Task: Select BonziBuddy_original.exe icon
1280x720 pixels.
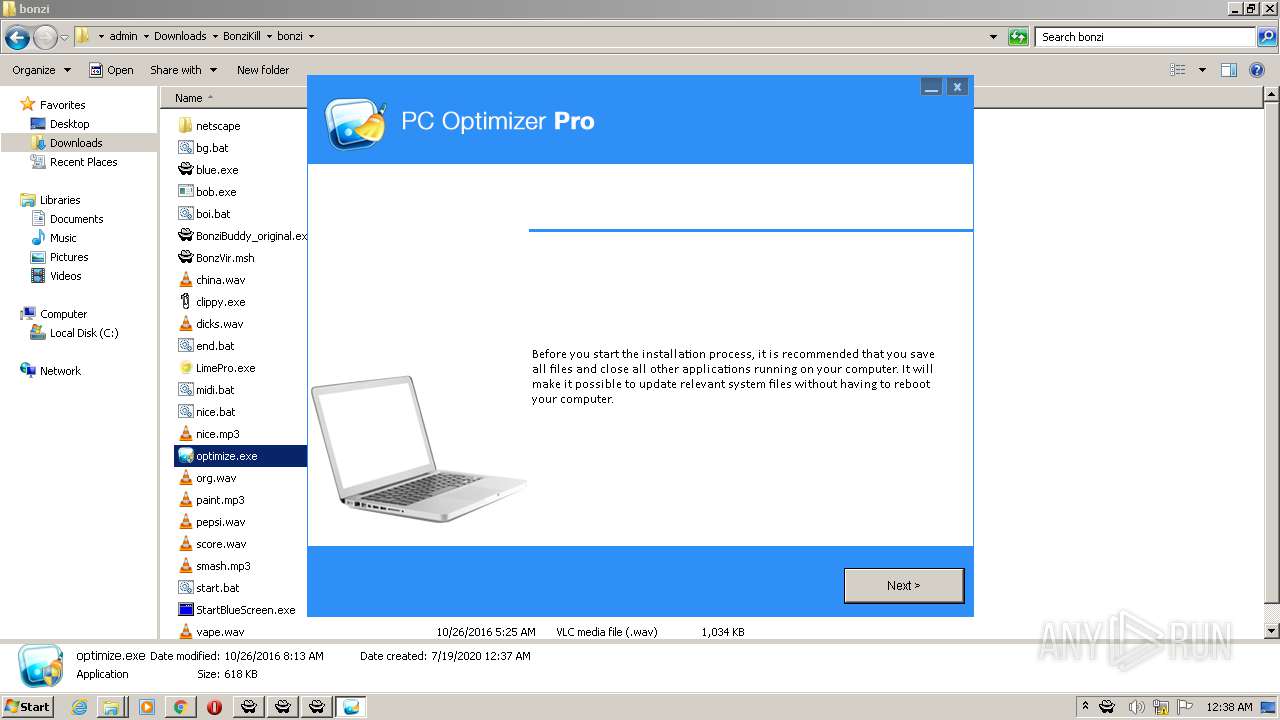Action: (x=185, y=236)
